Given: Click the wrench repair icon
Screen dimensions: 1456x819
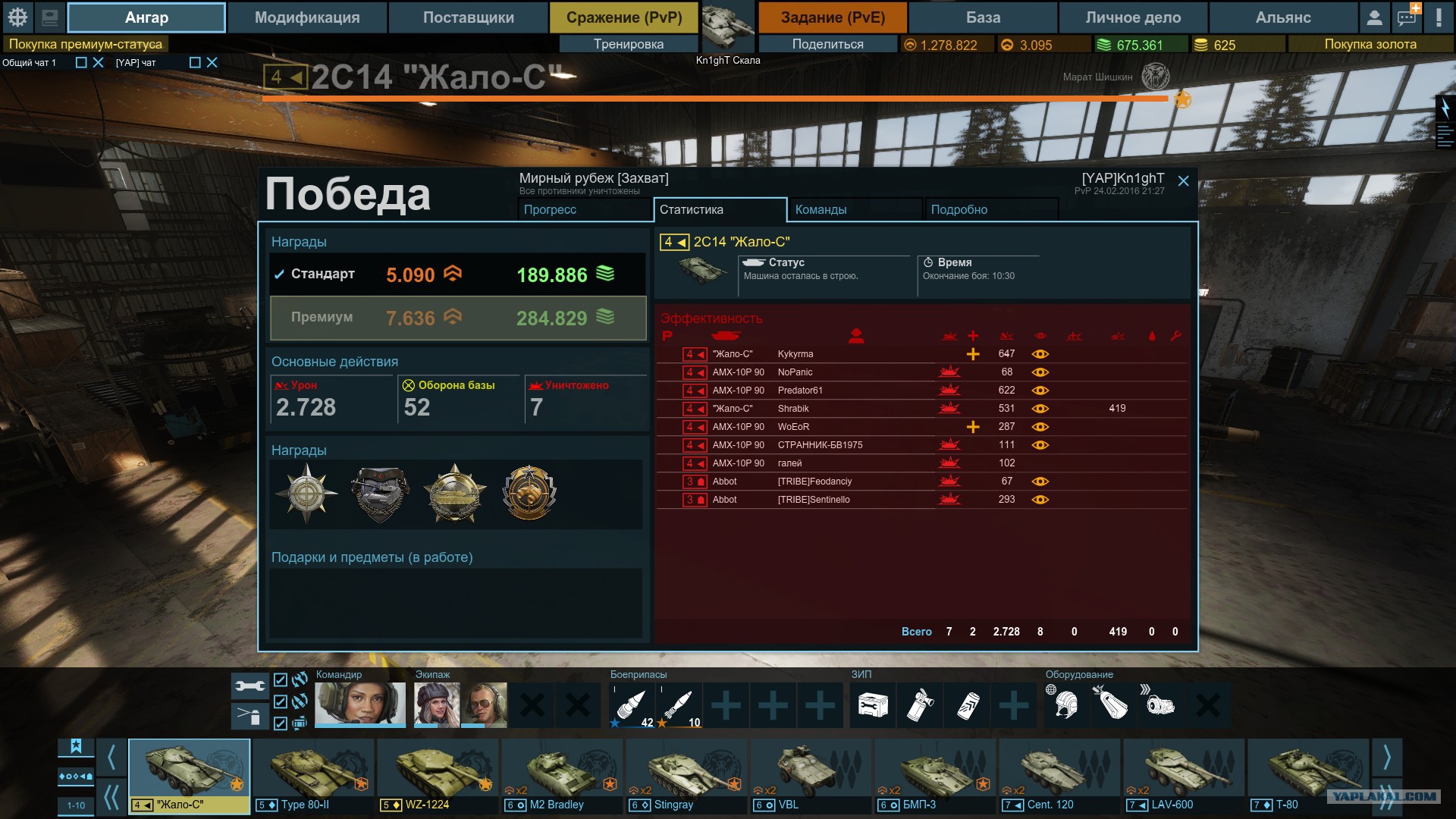Looking at the screenshot, I should coord(249,686).
